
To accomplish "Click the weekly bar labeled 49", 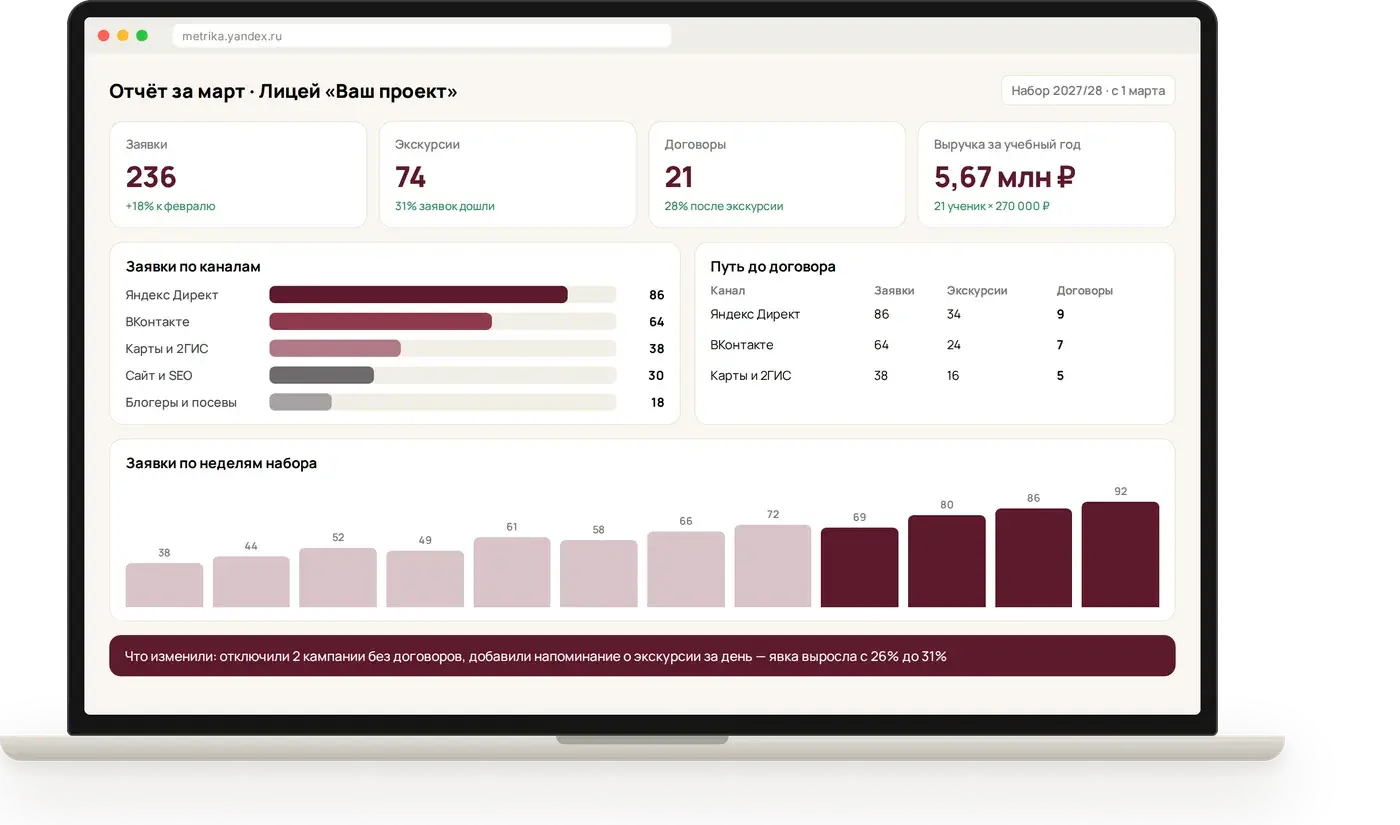I will tap(425, 579).
